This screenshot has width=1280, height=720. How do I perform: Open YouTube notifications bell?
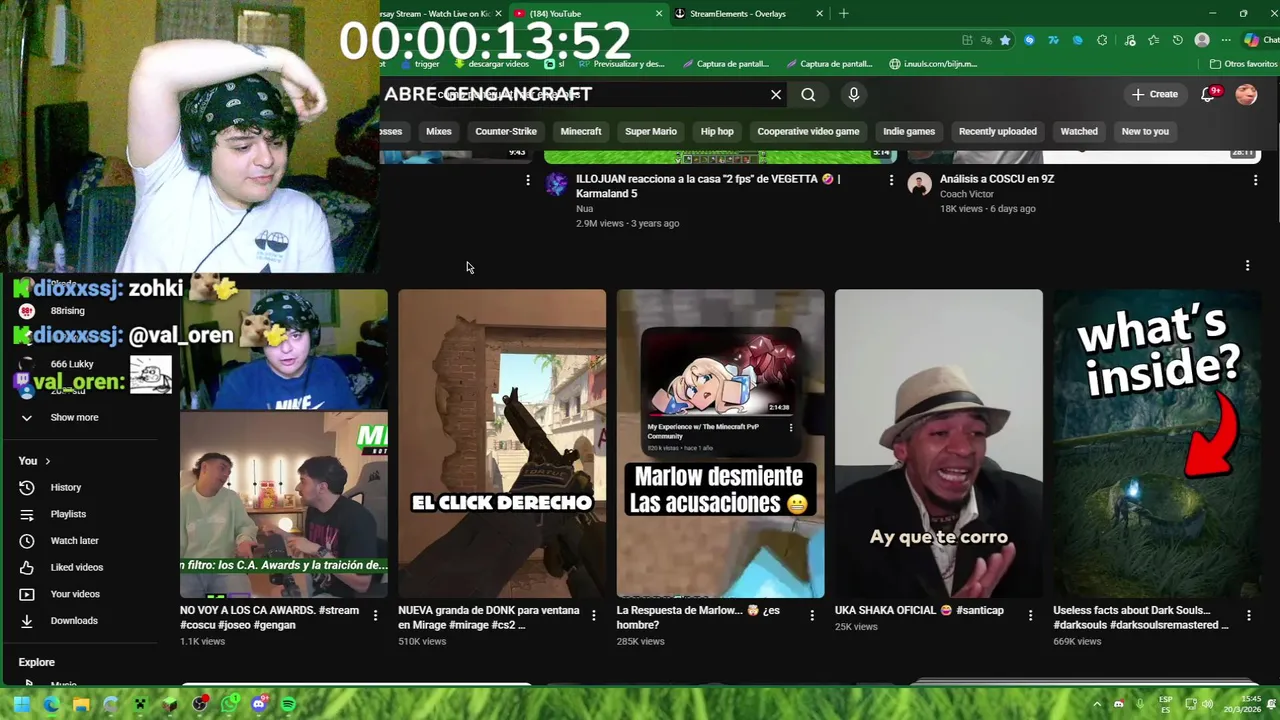click(1208, 94)
